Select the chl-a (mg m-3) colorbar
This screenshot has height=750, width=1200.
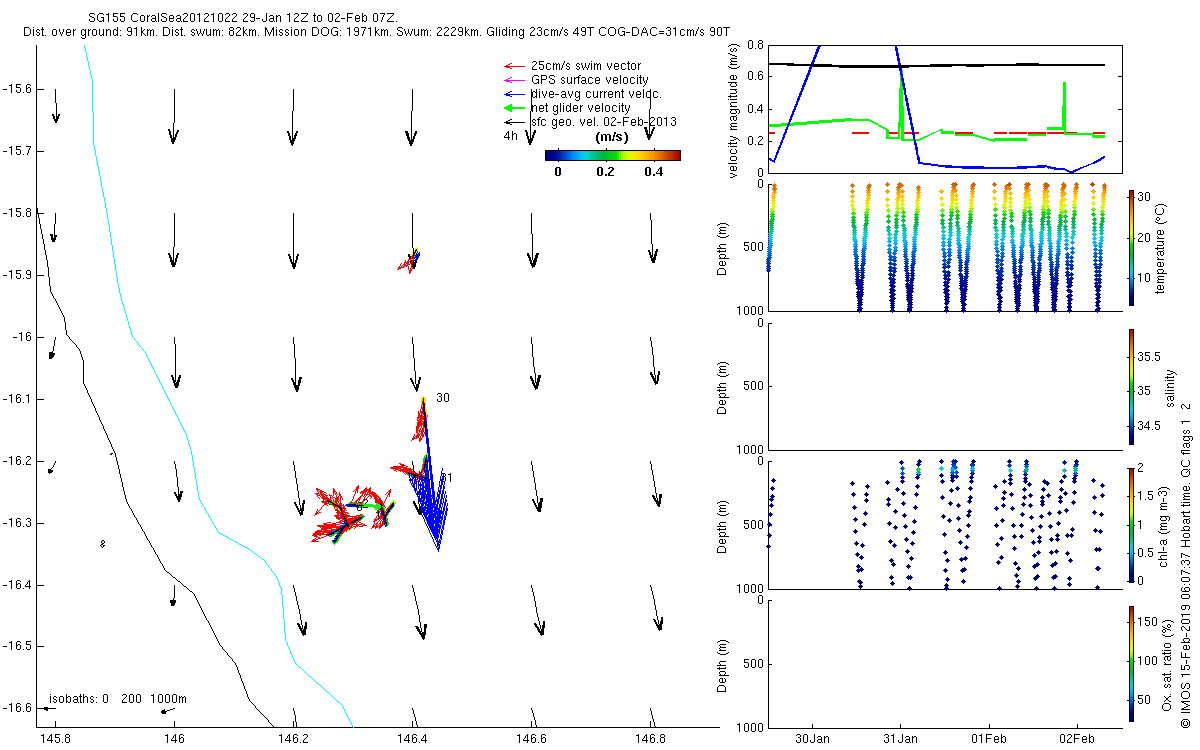[1131, 524]
